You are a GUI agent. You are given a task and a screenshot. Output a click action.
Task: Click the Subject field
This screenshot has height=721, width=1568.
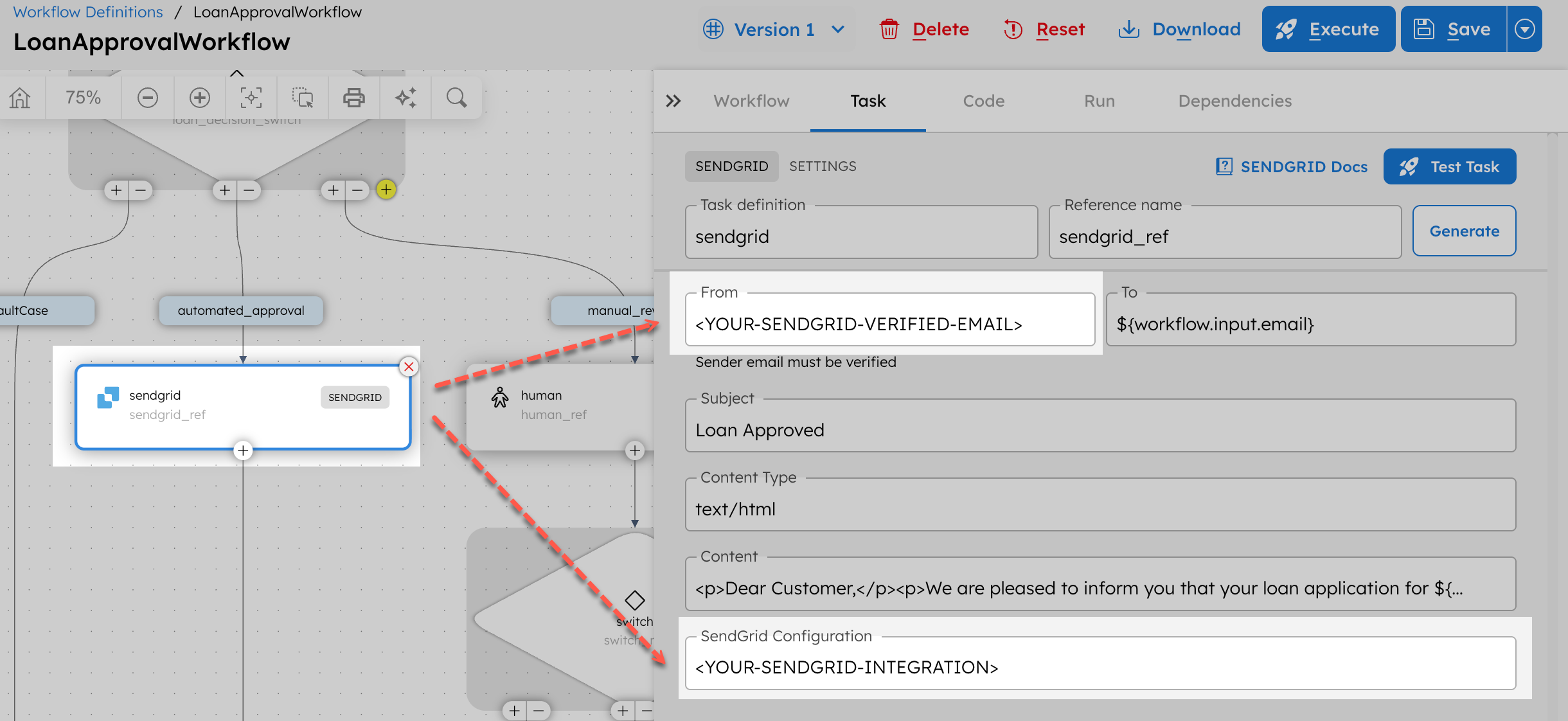[1100, 426]
